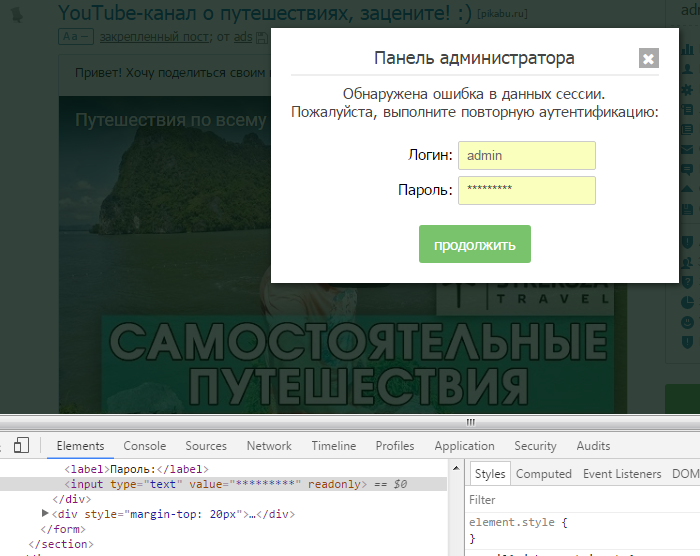Toggle device toolbar icon in DevTools

pyautogui.click(x=21, y=446)
